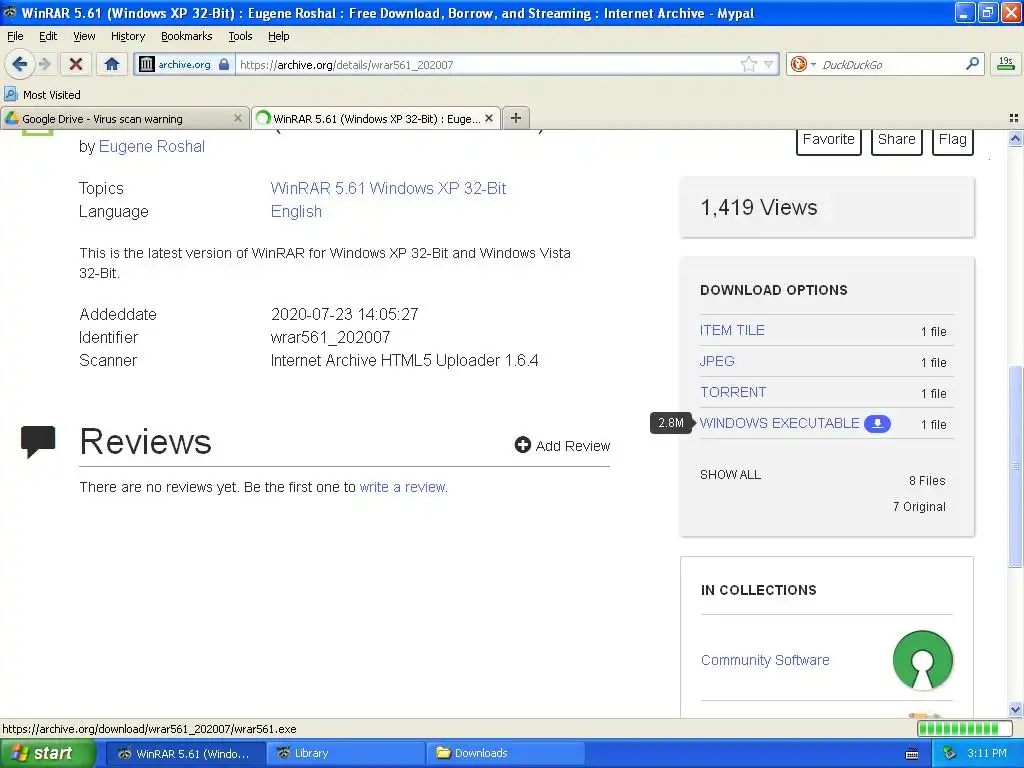The image size is (1024, 768).
Task: Open the ITEM TILE download option
Action: pos(732,330)
